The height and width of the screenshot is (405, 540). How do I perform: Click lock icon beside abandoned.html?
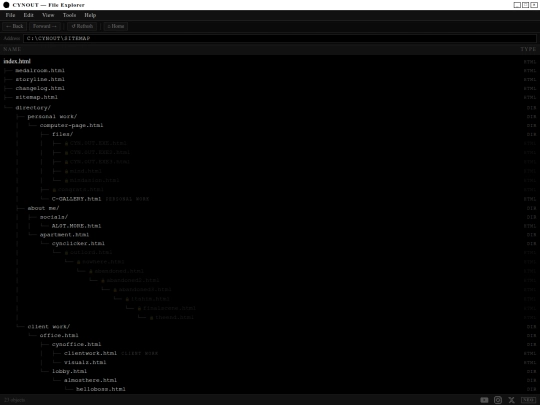[x=91, y=271]
